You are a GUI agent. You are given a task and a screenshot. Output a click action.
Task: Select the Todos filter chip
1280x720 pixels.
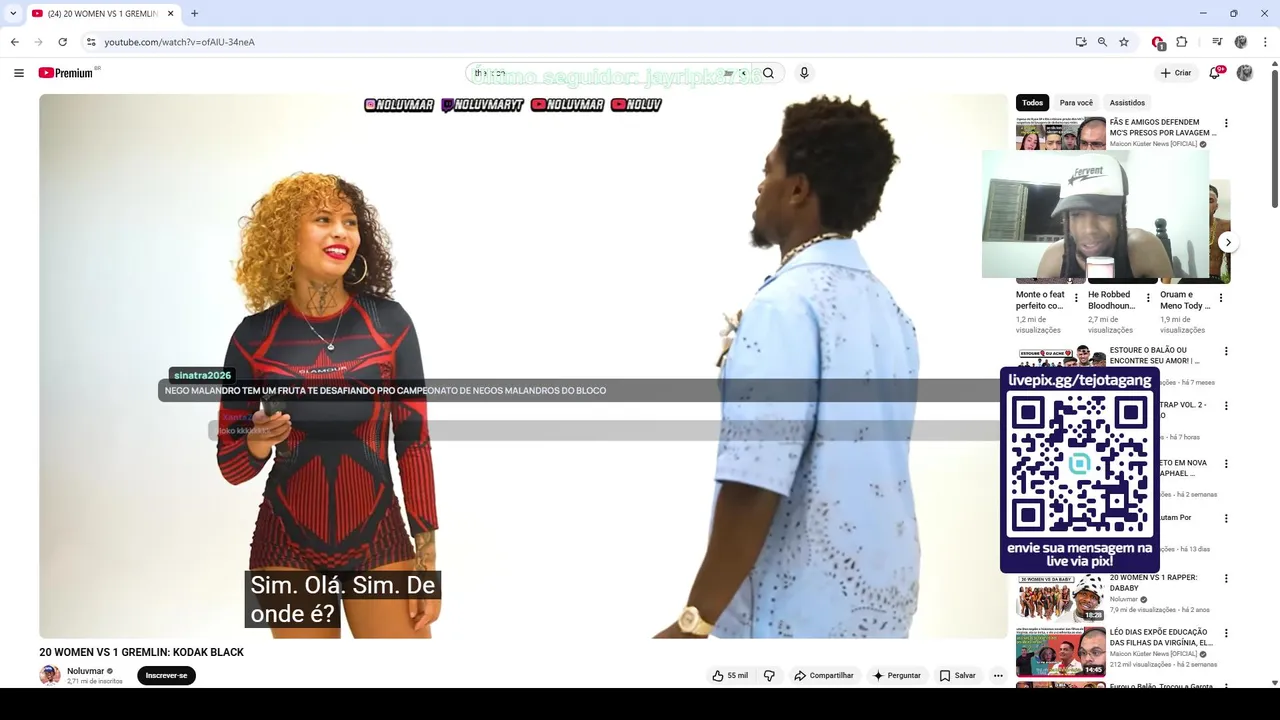[x=1032, y=103]
